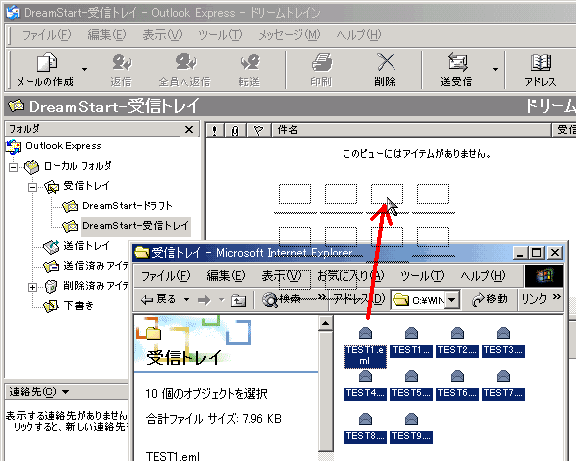Viewport: 576px width, 461px height.
Task: Click the 移動 Go button
Action: [489, 300]
